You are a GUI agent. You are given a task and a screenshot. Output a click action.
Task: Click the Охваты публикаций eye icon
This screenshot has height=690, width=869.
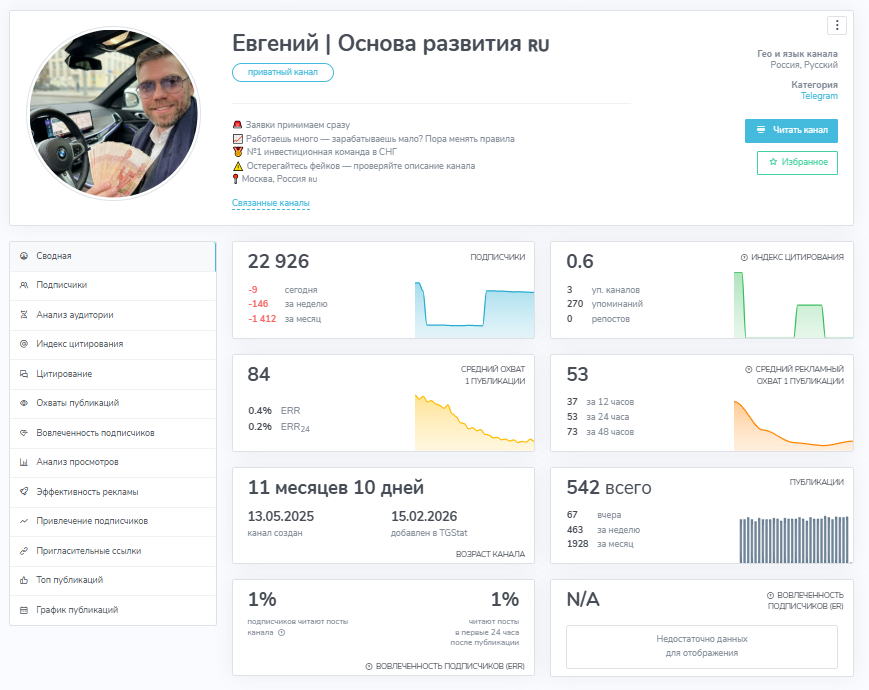point(24,403)
